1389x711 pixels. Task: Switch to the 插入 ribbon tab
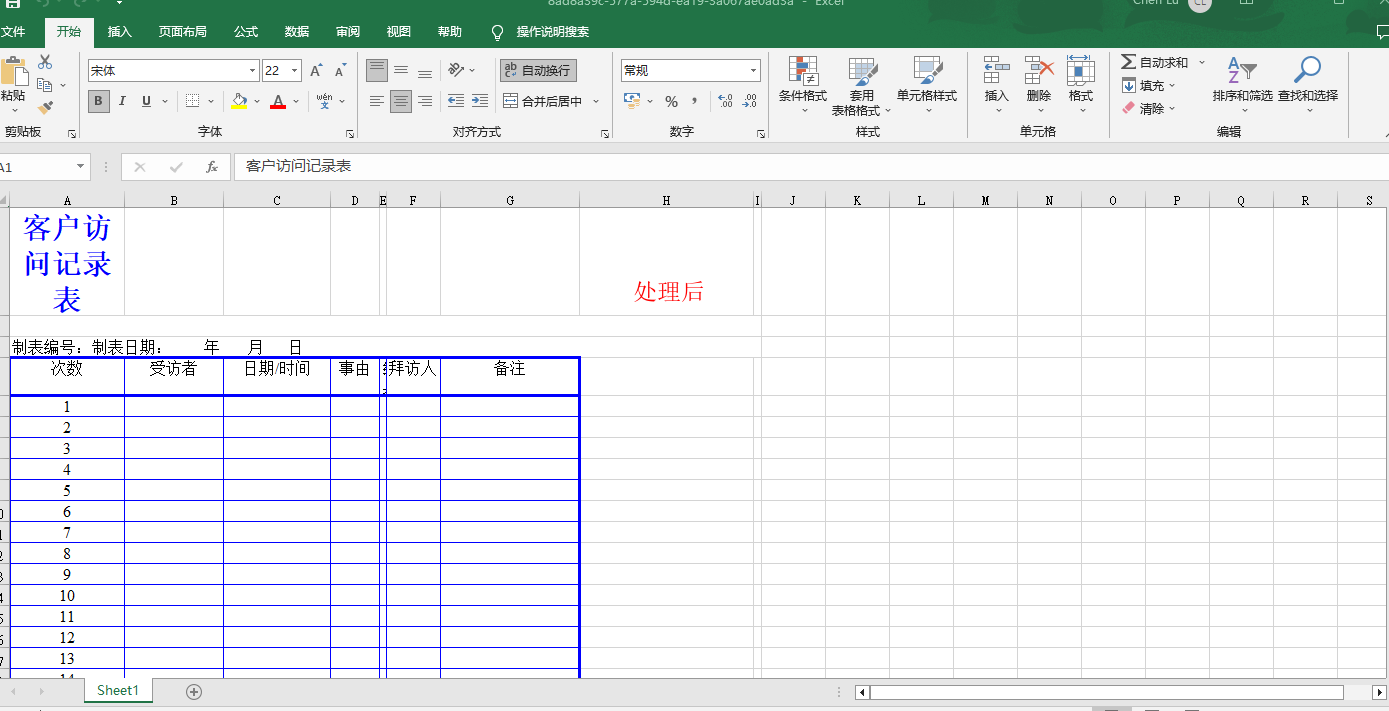(x=118, y=31)
